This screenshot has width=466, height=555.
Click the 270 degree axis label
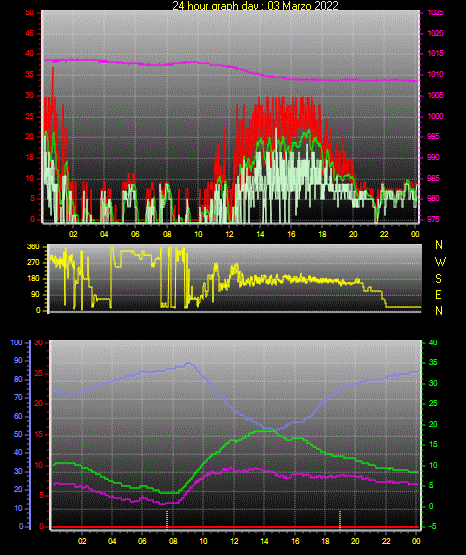[33, 263]
